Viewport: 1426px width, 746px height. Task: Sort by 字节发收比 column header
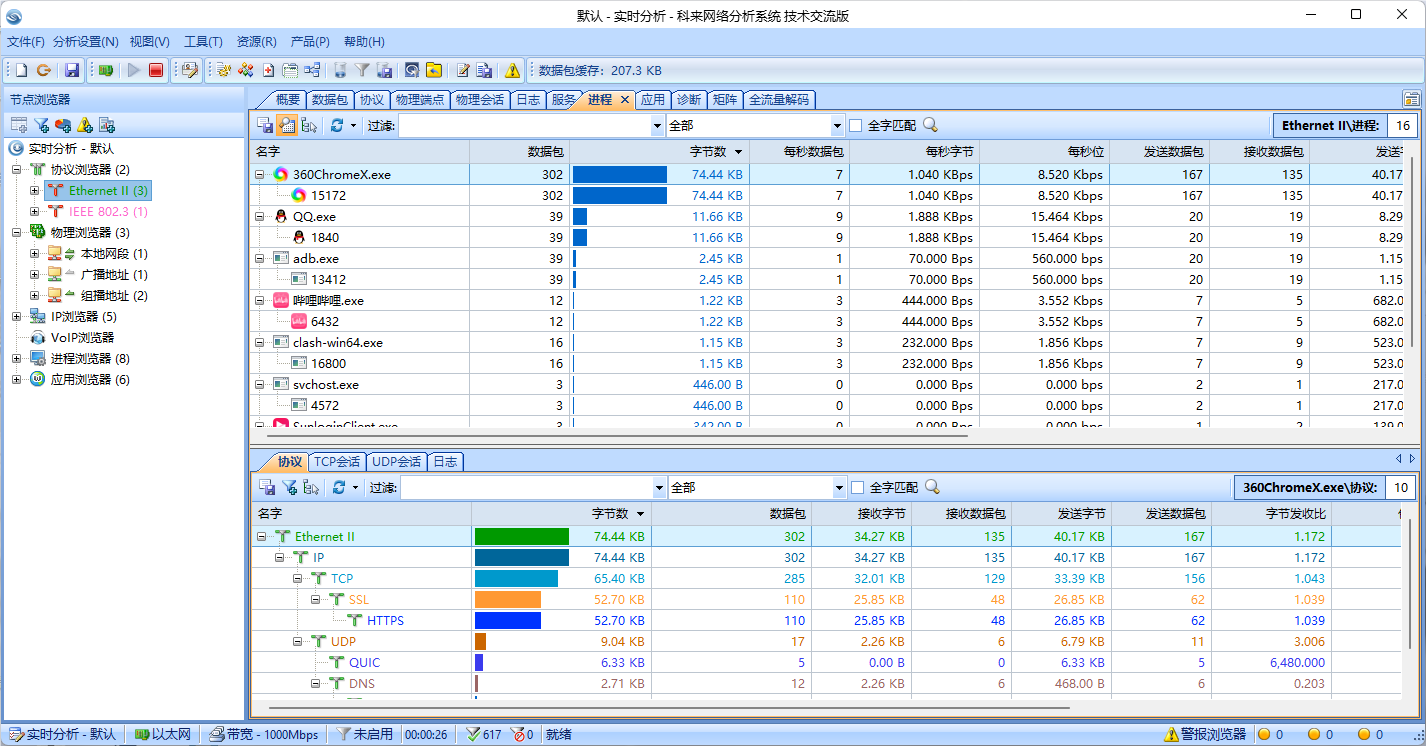coord(1272,513)
